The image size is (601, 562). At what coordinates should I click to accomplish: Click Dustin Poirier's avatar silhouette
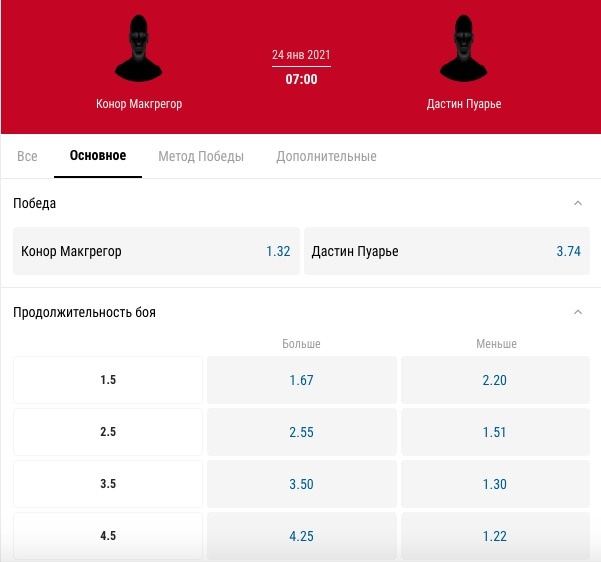click(x=463, y=49)
